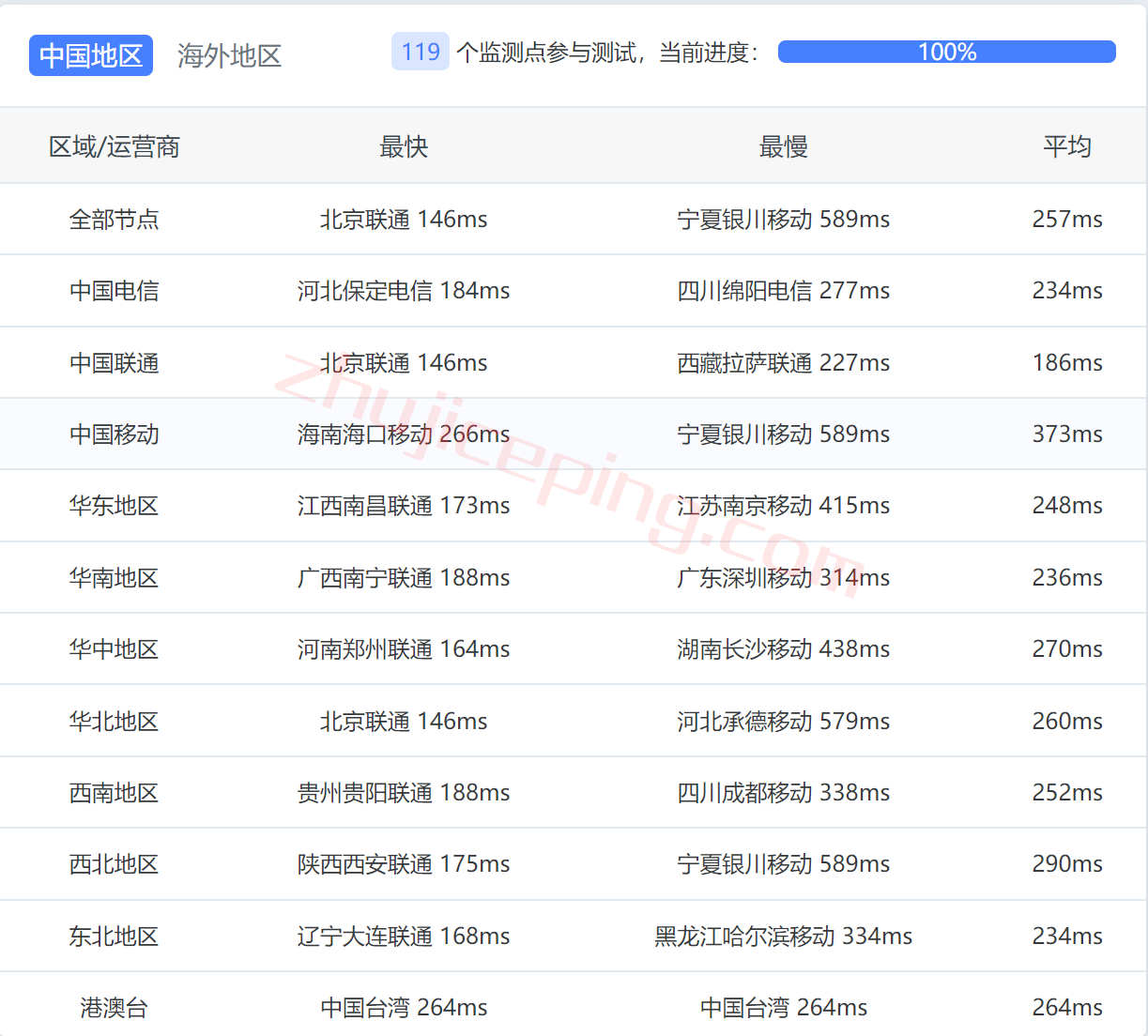Click the 236ms average for 华南地区

[1067, 577]
